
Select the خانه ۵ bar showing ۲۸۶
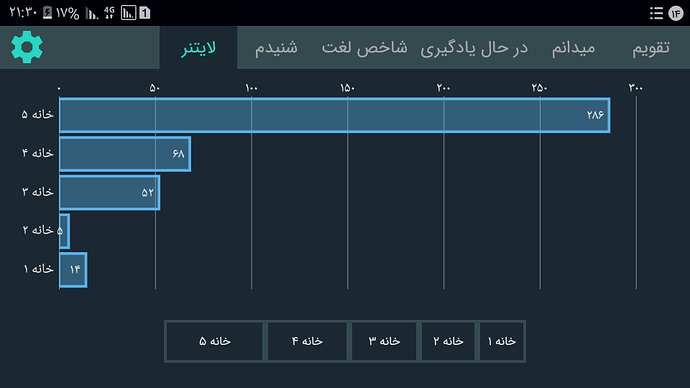(334, 115)
